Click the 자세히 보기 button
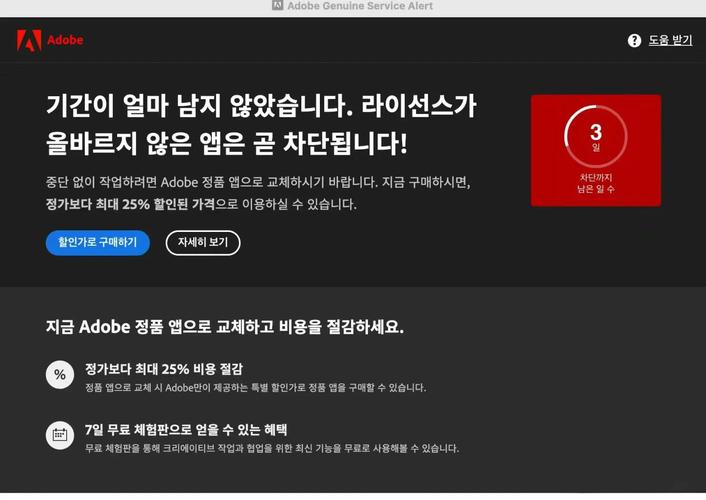Image resolution: width=706 pixels, height=500 pixels. 203,243
